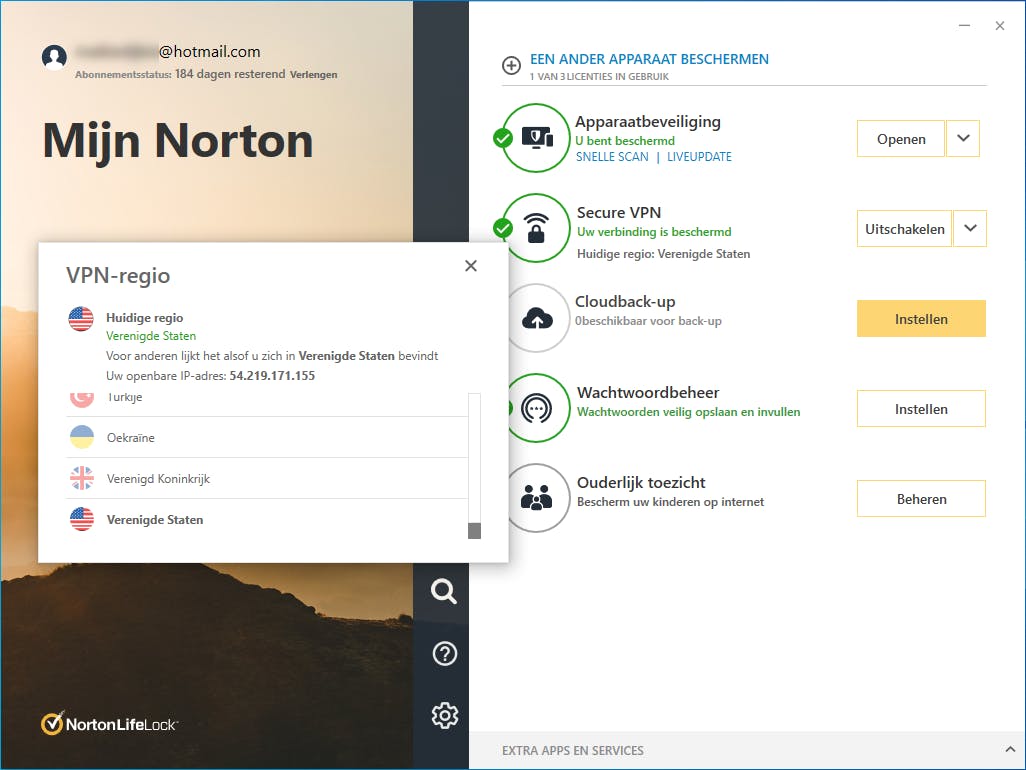Image resolution: width=1026 pixels, height=770 pixels.
Task: Click the Verlengen subscription link
Action: pos(313,75)
